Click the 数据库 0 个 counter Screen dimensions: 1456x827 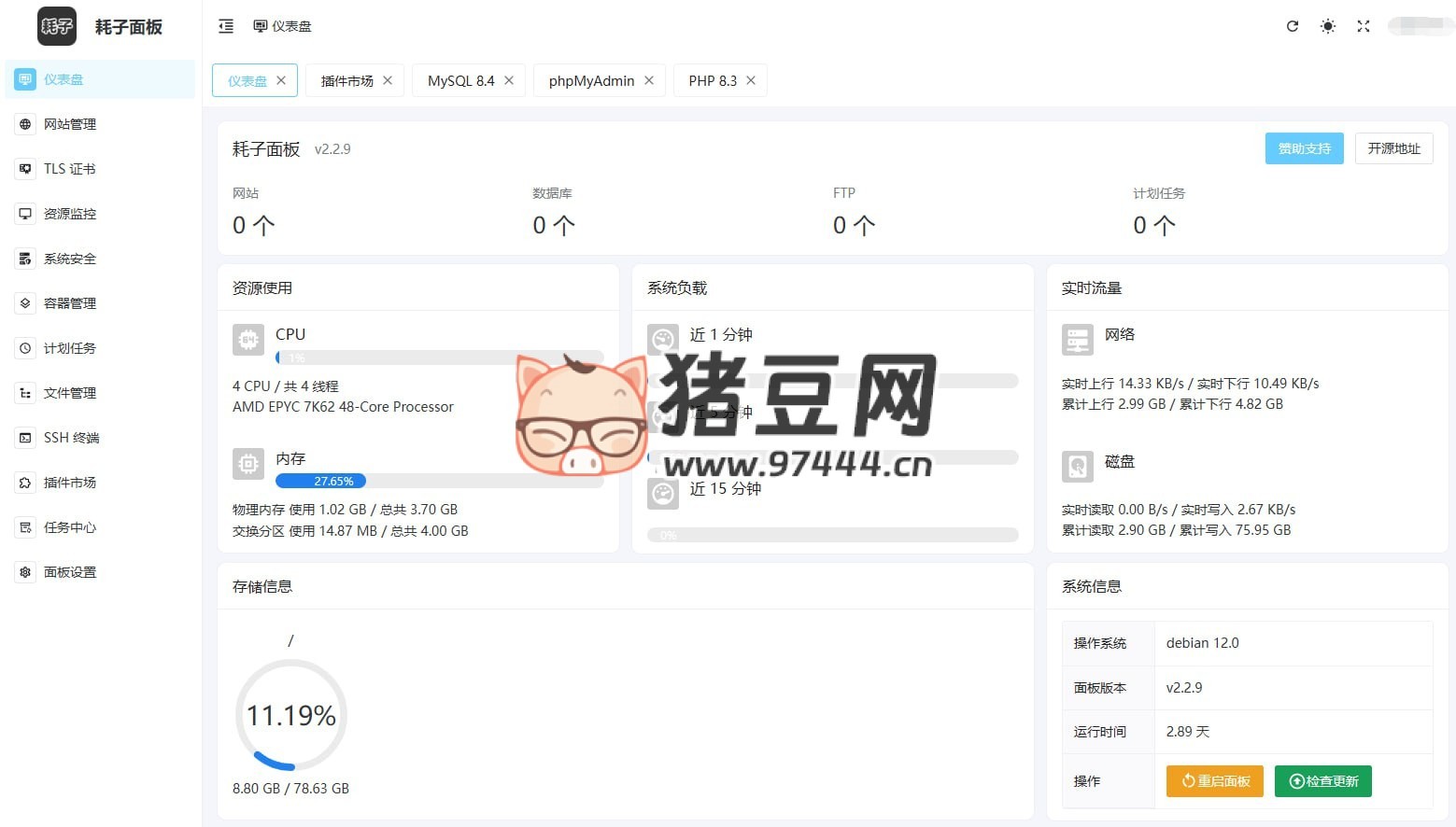coord(554,212)
